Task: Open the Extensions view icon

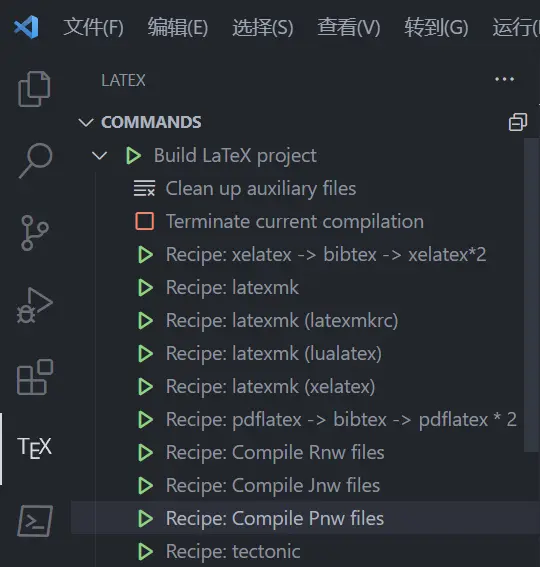Action: tap(35, 377)
